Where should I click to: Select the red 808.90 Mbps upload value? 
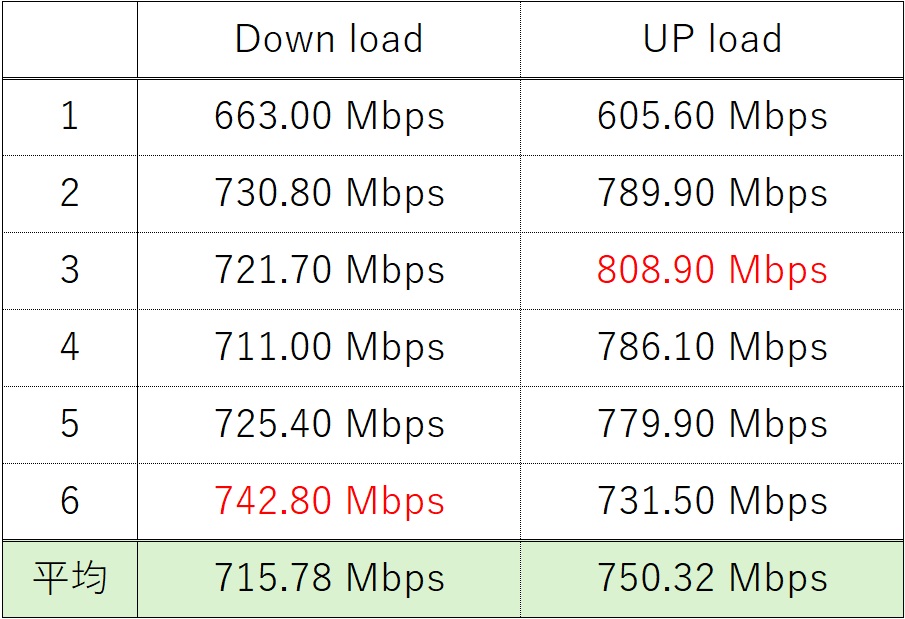click(x=712, y=270)
